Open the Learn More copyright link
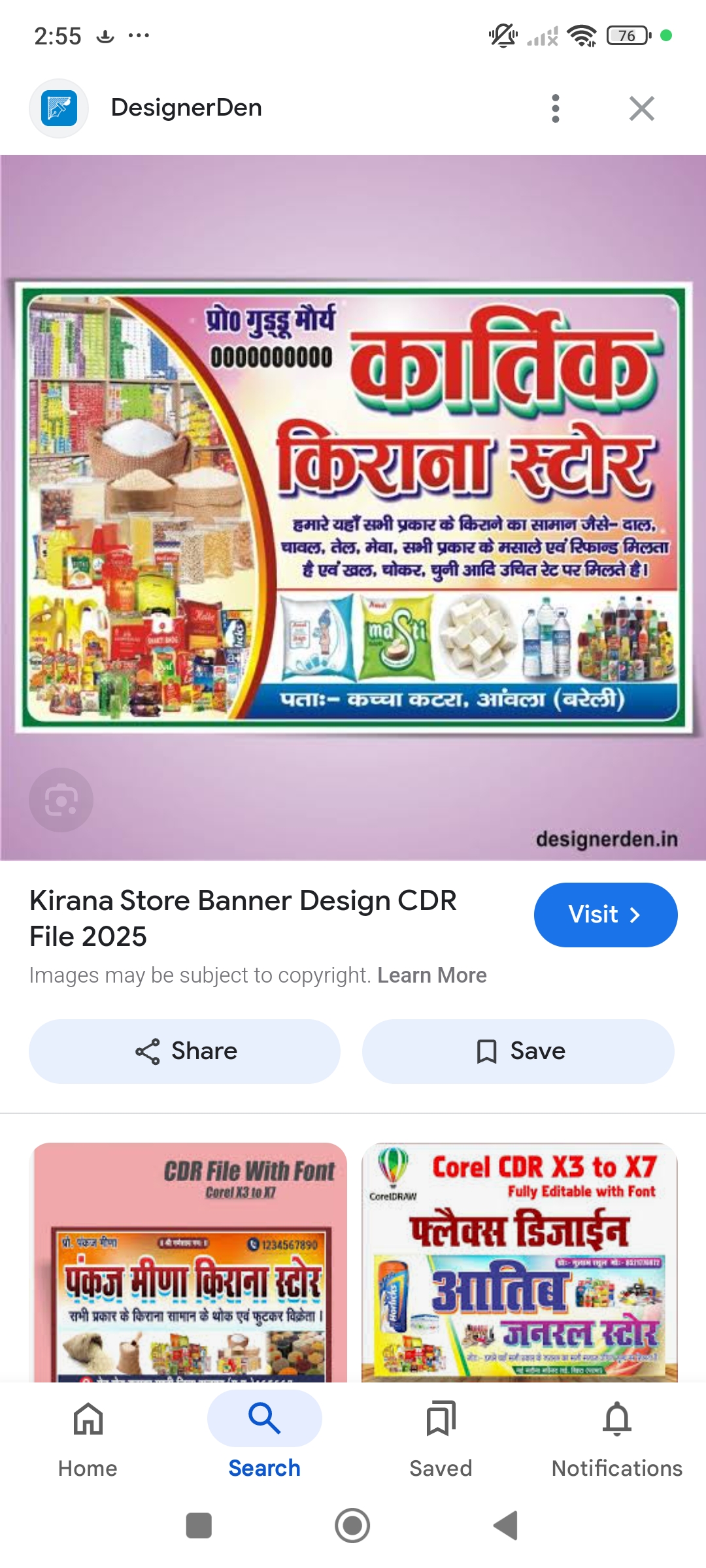706x1568 pixels. 432,975
